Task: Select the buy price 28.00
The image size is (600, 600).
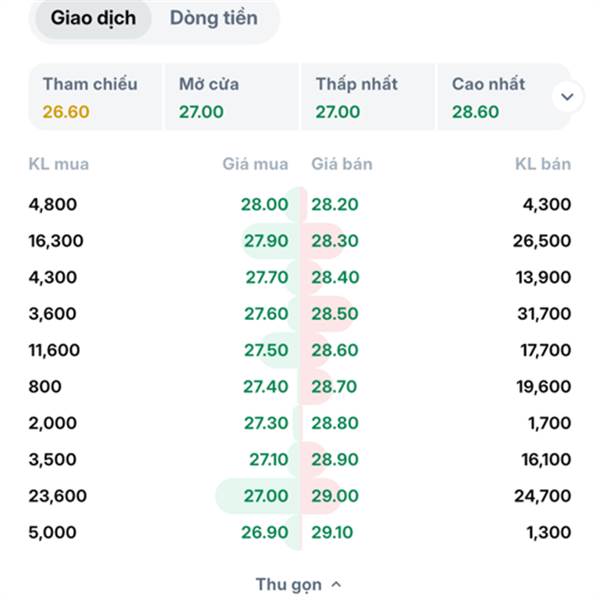Action: tap(264, 205)
